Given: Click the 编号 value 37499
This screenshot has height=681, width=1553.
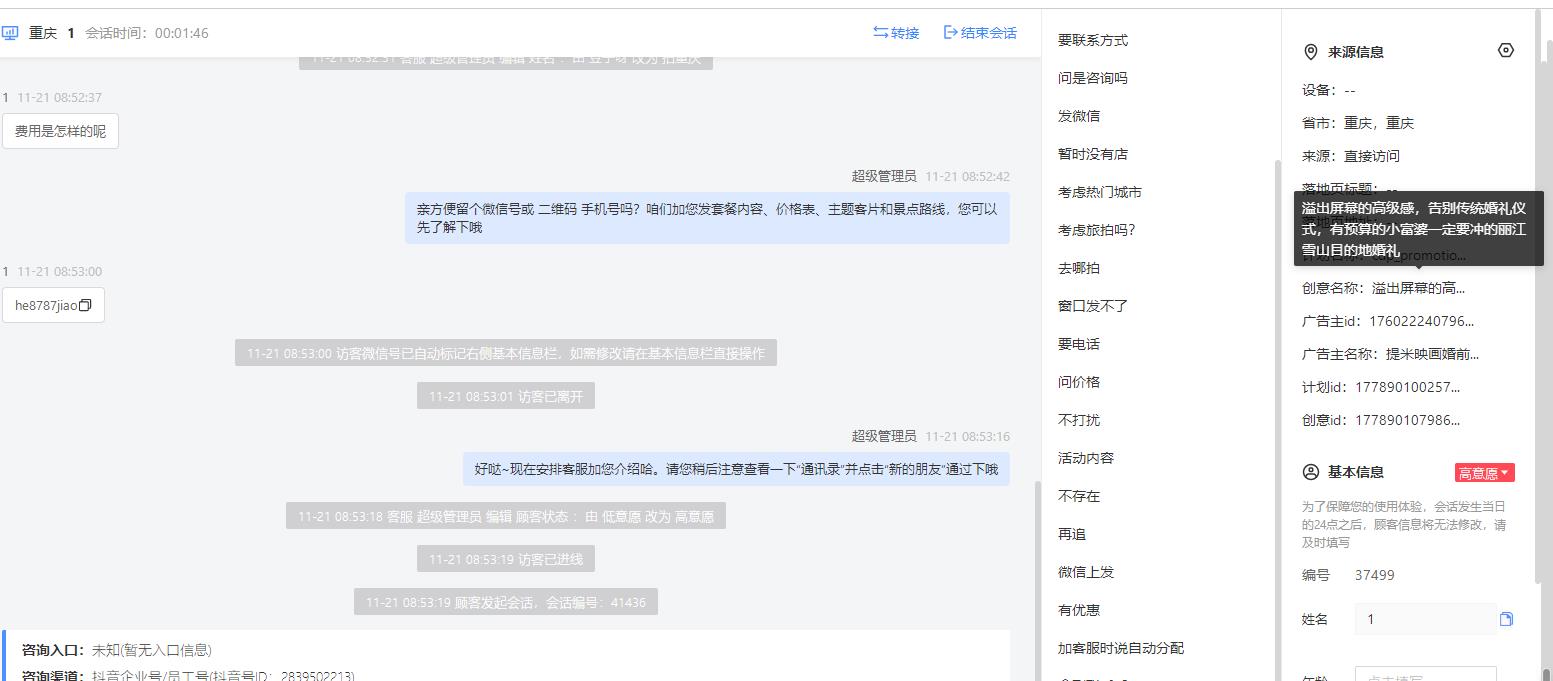Looking at the screenshot, I should 1374,575.
